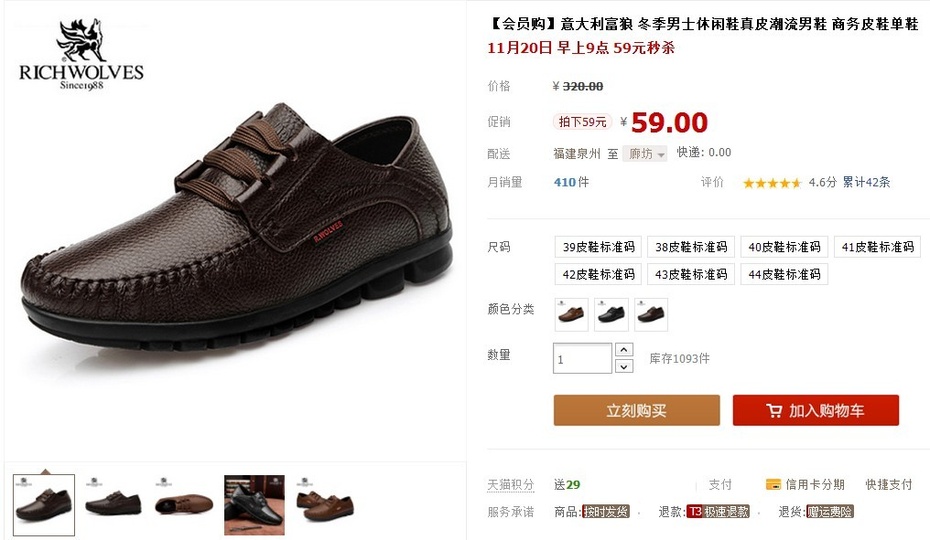Open the 累计42条 reviews link
The image size is (930, 540).
tap(867, 183)
